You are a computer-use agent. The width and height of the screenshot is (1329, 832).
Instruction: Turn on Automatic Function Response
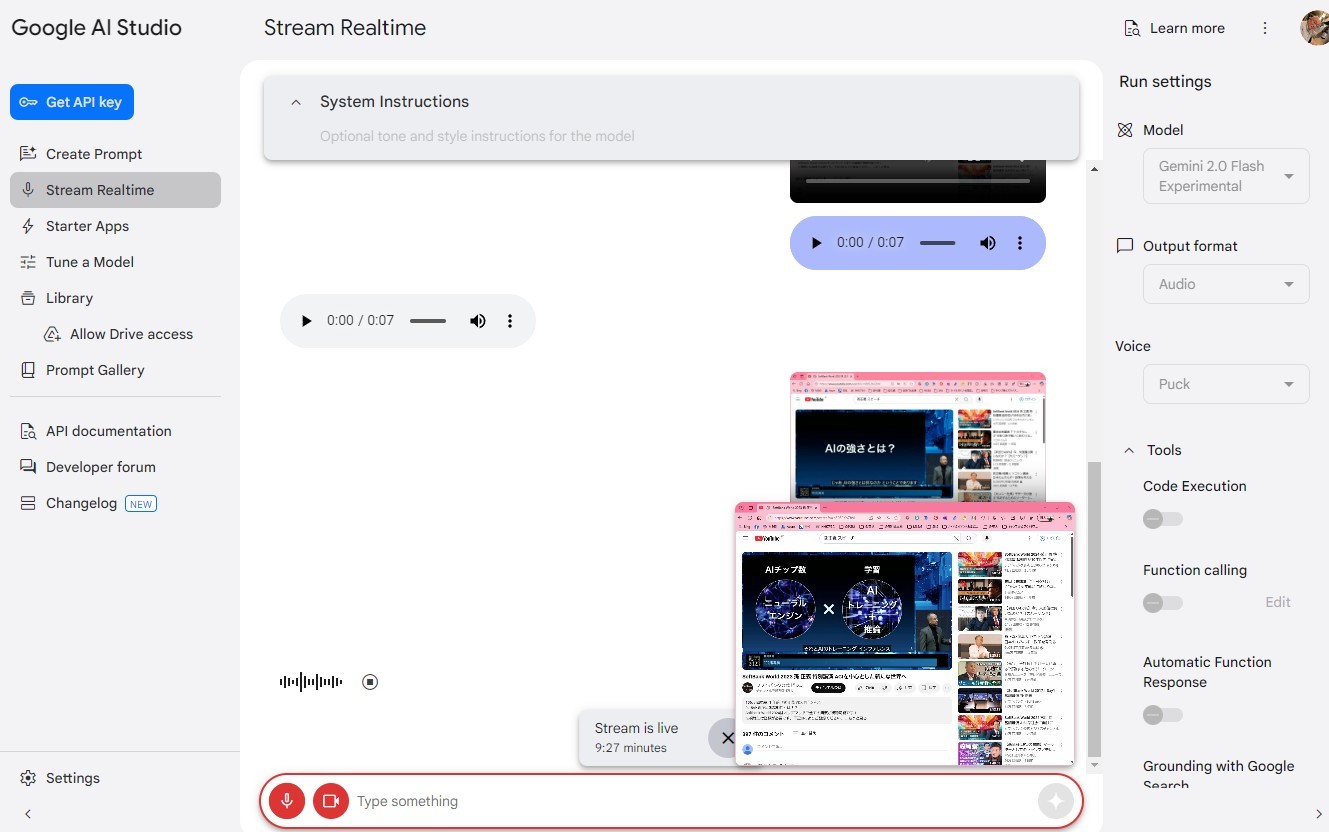pyautogui.click(x=1162, y=715)
